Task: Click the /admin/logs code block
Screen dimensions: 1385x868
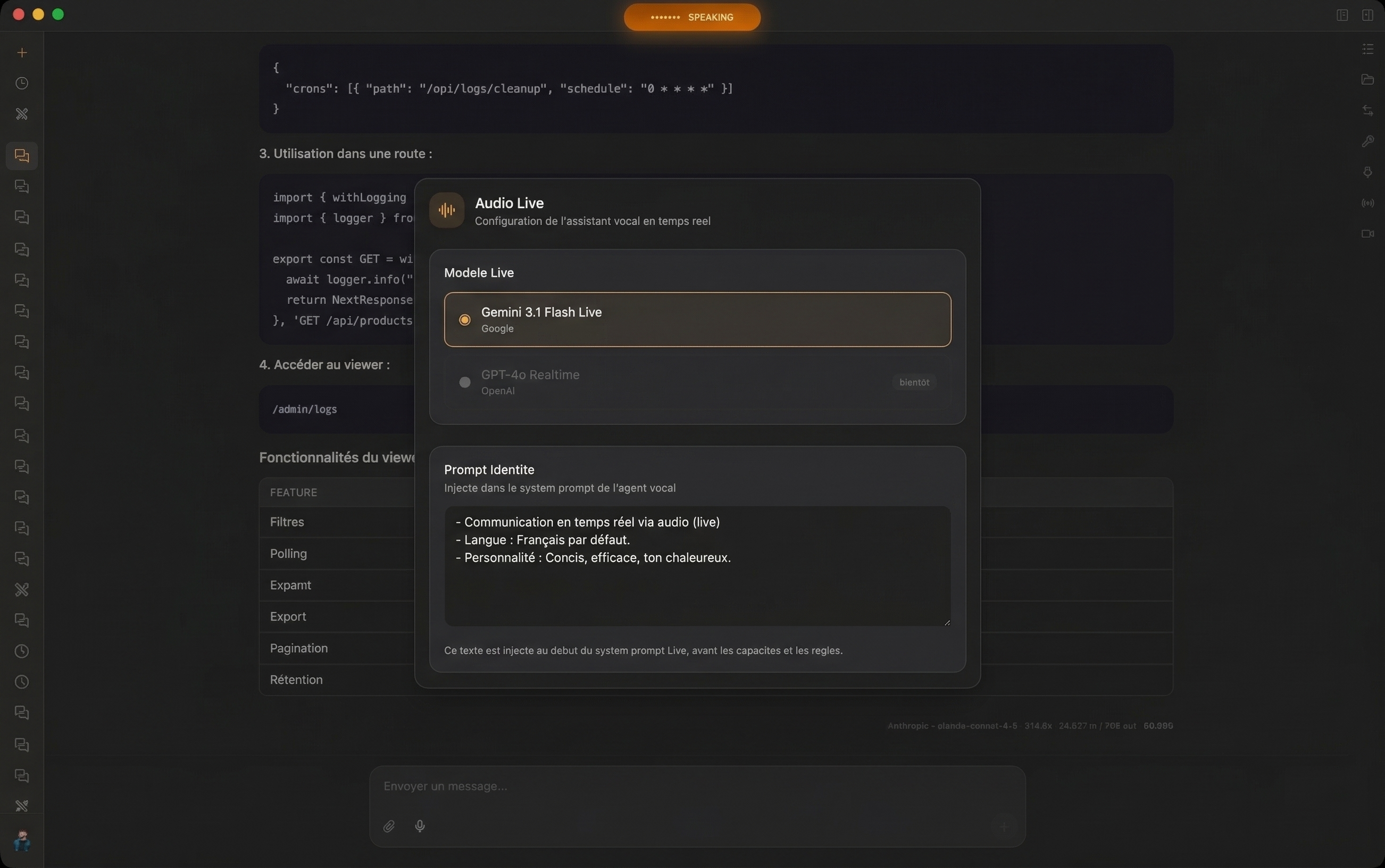Action: (336, 410)
